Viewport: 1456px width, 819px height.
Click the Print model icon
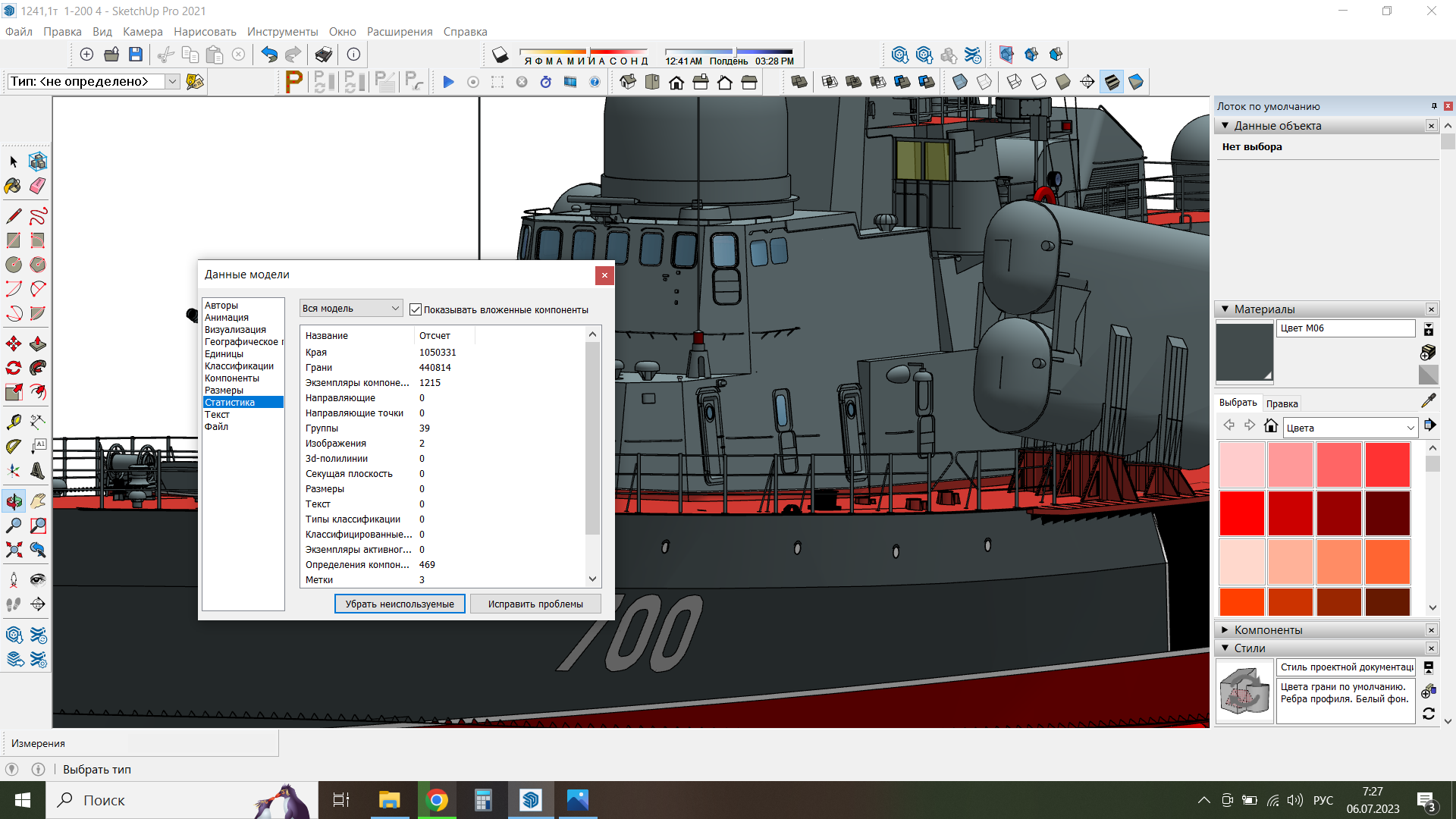point(324,54)
